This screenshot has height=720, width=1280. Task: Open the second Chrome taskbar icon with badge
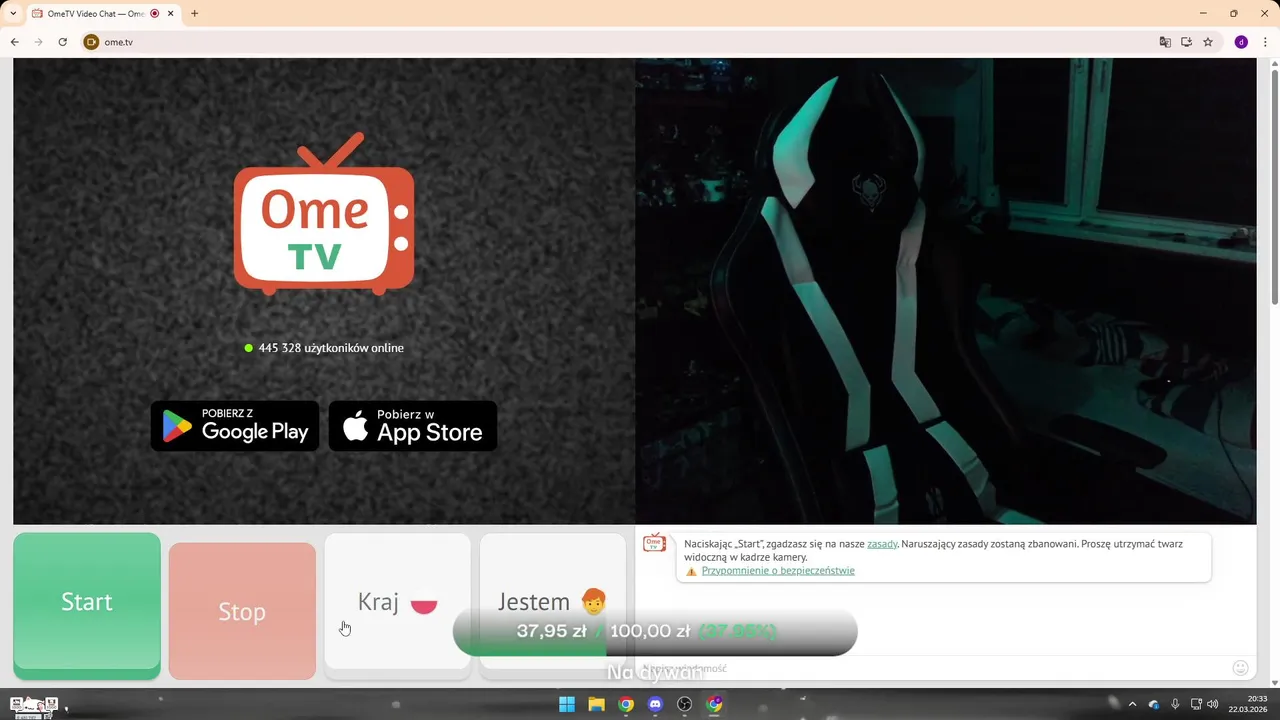click(x=714, y=704)
